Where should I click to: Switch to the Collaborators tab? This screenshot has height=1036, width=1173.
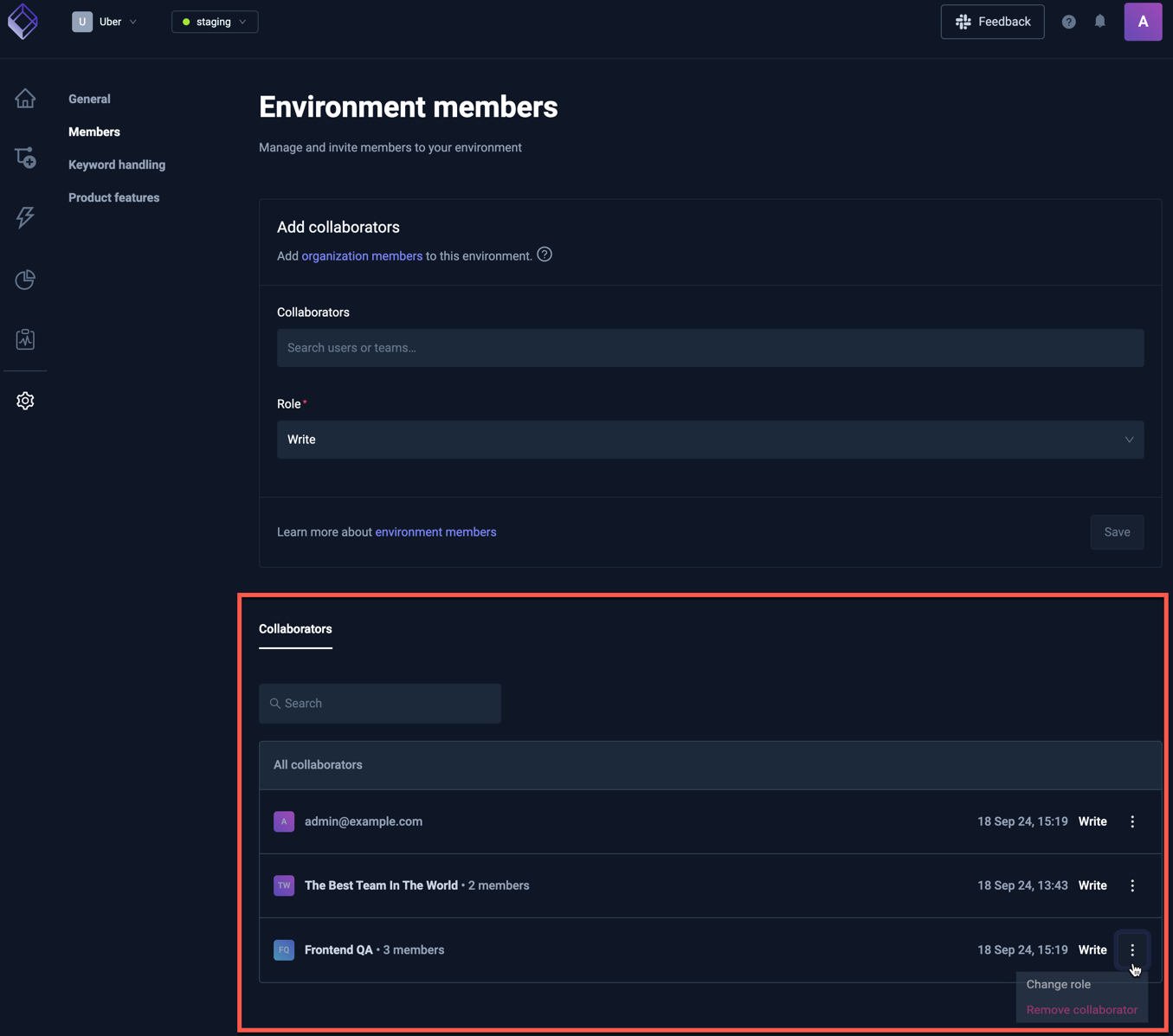tap(295, 629)
